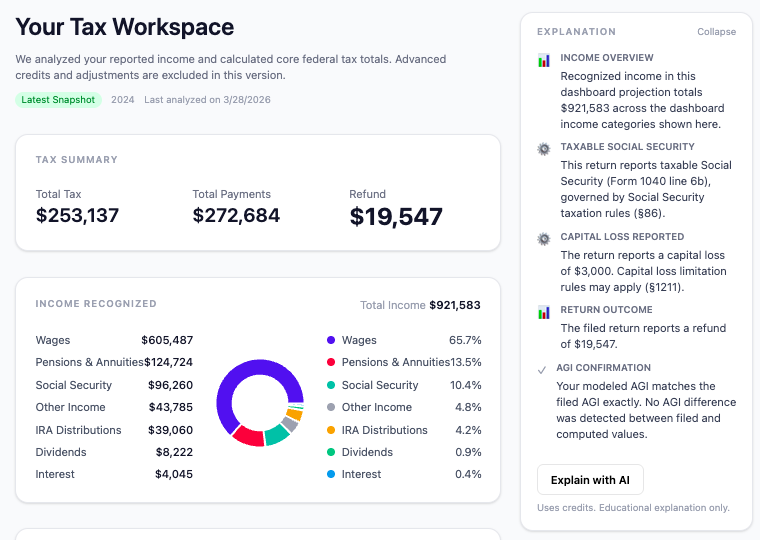Click the orange IRA Distributions legend dot
The height and width of the screenshot is (540, 779).
pos(330,430)
